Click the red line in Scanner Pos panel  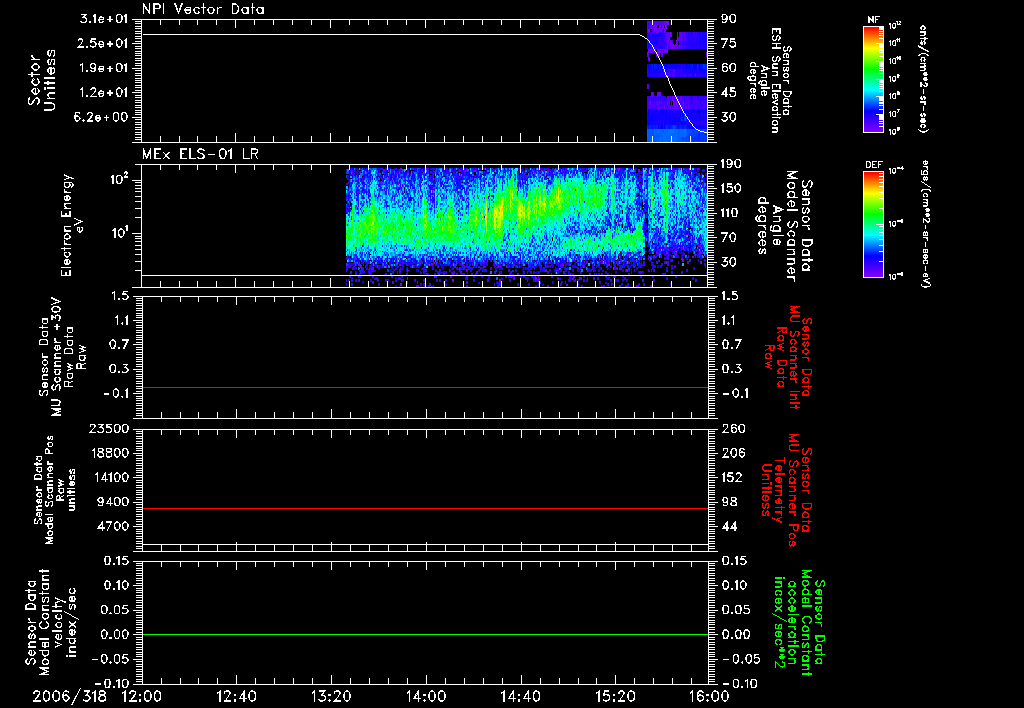[425, 508]
